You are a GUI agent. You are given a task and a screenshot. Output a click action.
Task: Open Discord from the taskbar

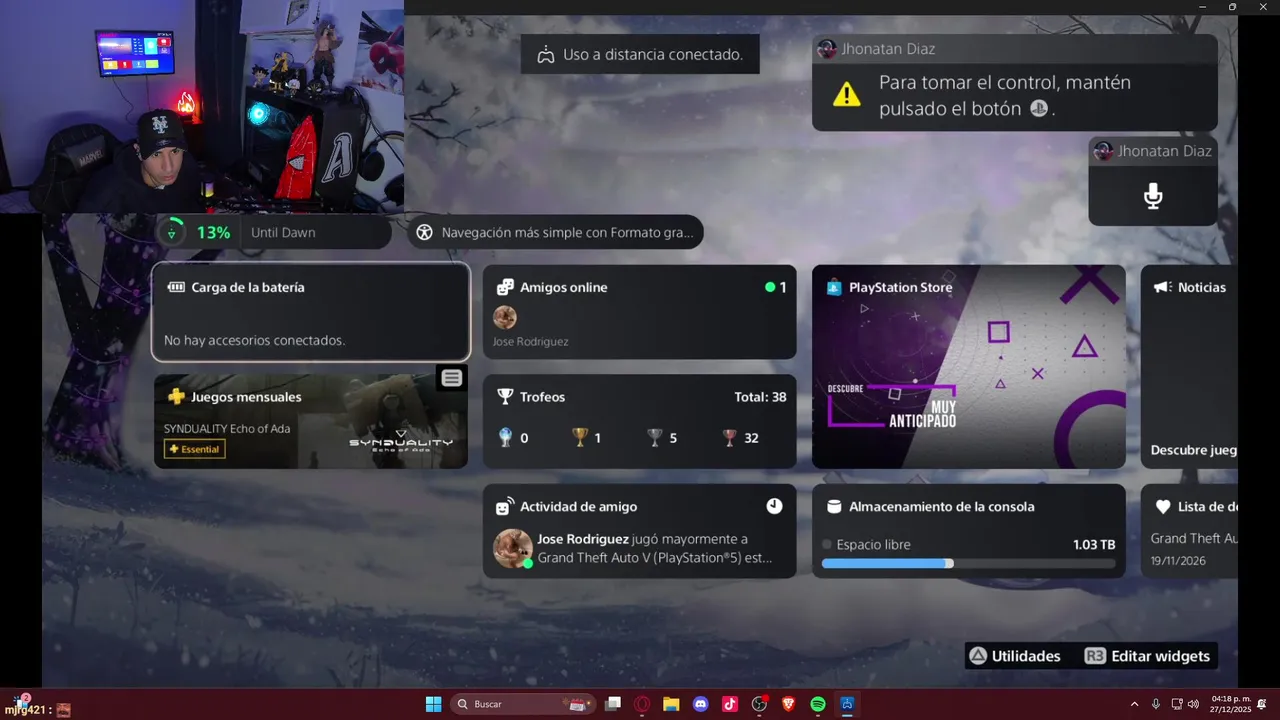(700, 704)
